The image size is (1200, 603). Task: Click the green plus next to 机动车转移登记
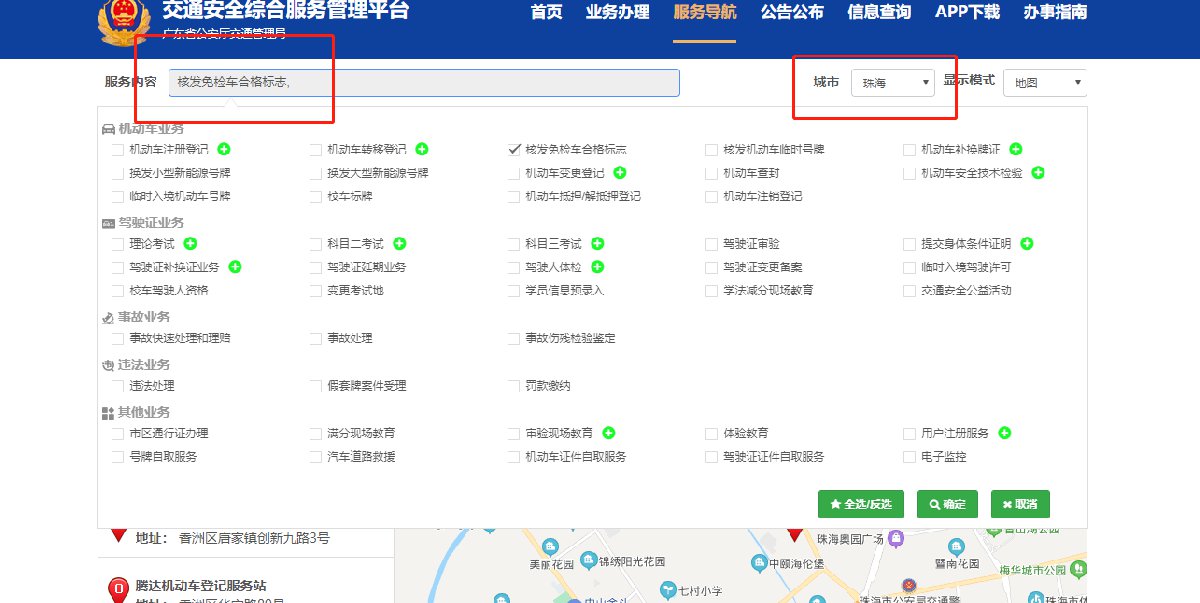click(x=422, y=149)
